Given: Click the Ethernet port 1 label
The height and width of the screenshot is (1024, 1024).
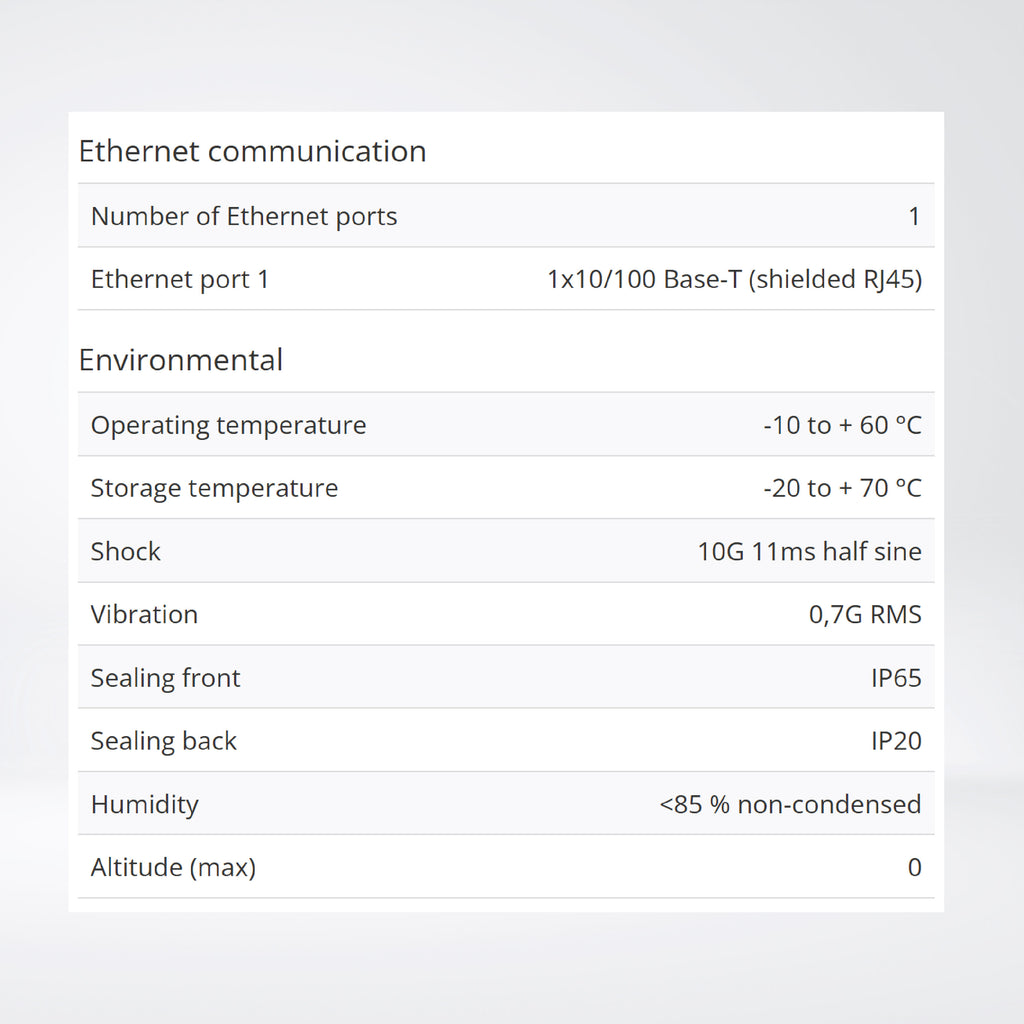Looking at the screenshot, I should coord(180,279).
